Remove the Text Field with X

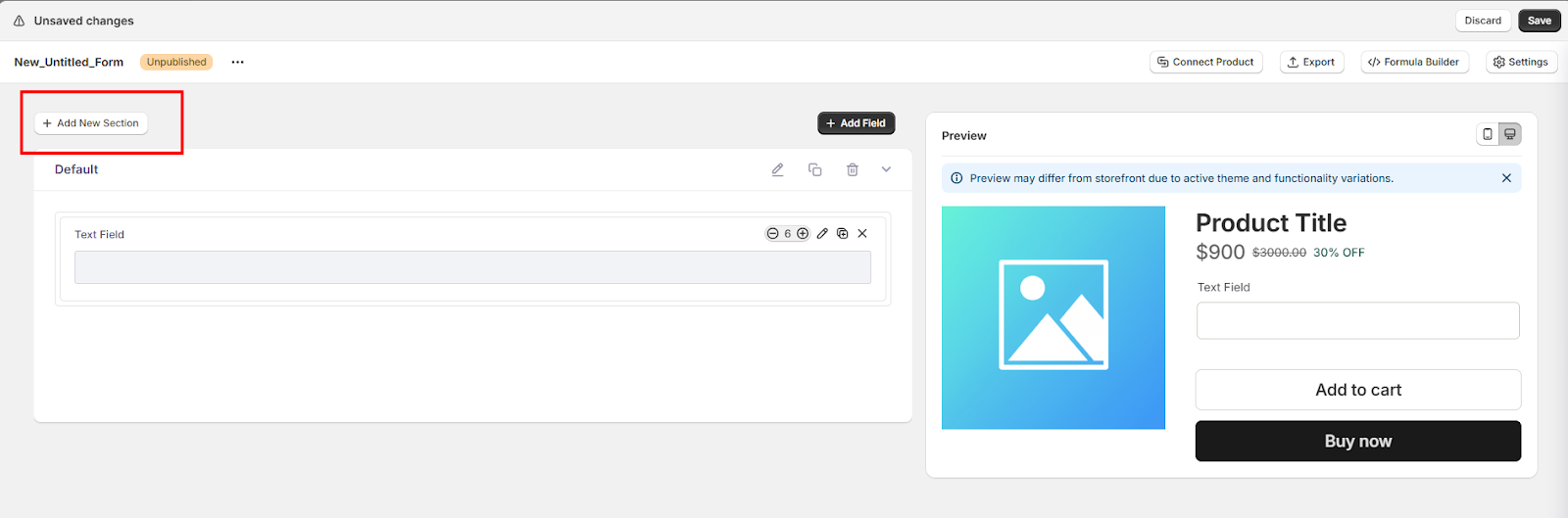click(x=862, y=234)
